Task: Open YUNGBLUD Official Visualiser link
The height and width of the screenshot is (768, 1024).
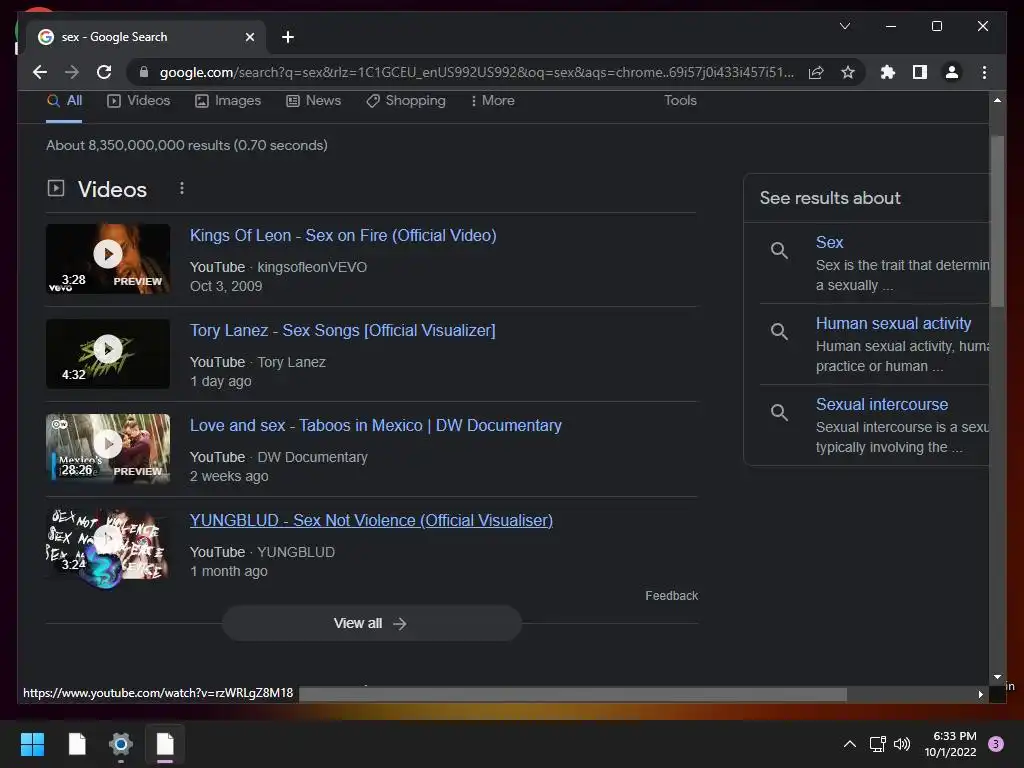Action: pyautogui.click(x=371, y=520)
